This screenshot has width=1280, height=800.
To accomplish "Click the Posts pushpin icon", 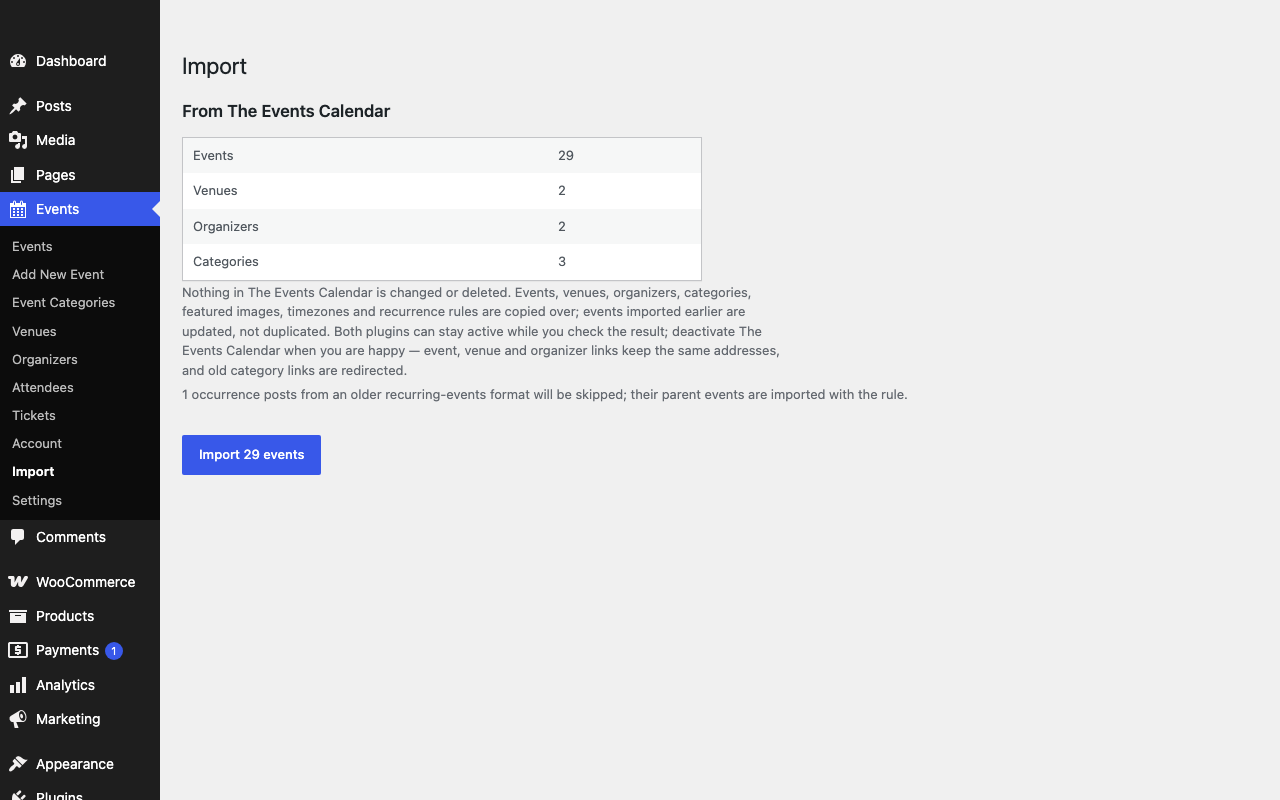I will click(x=18, y=106).
